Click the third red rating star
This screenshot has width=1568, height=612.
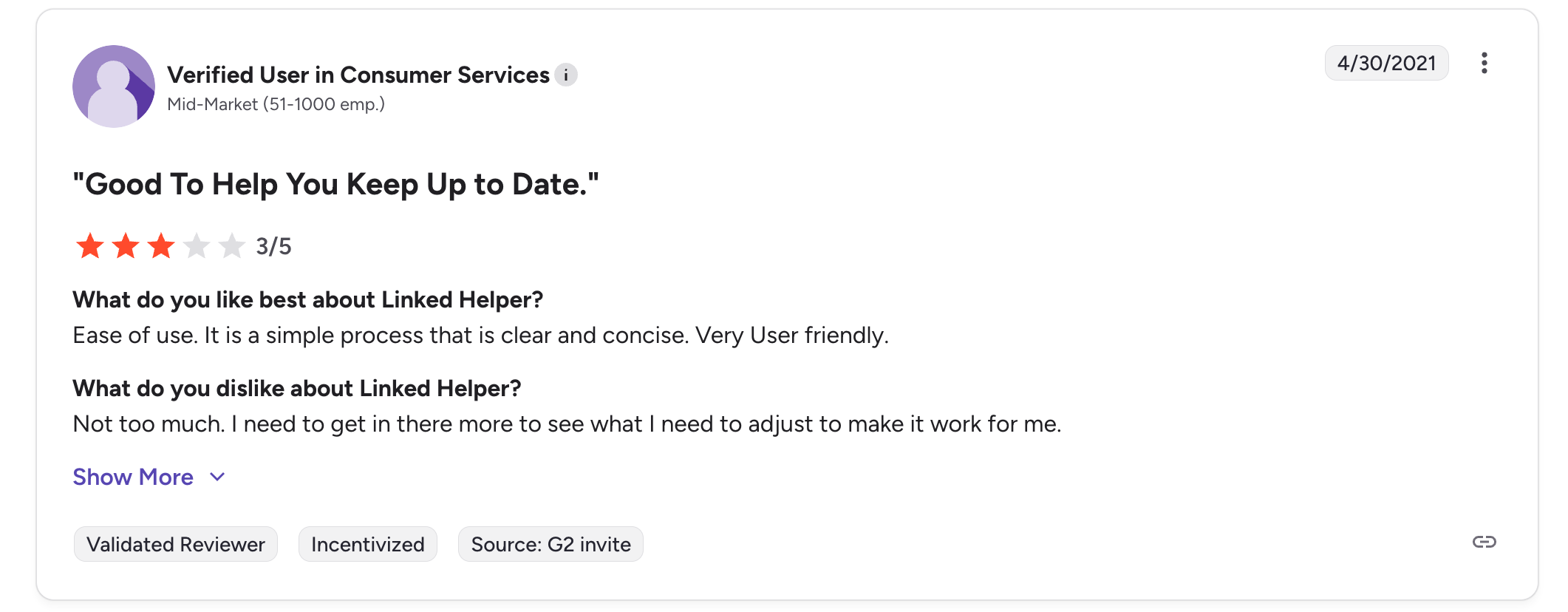coord(161,246)
